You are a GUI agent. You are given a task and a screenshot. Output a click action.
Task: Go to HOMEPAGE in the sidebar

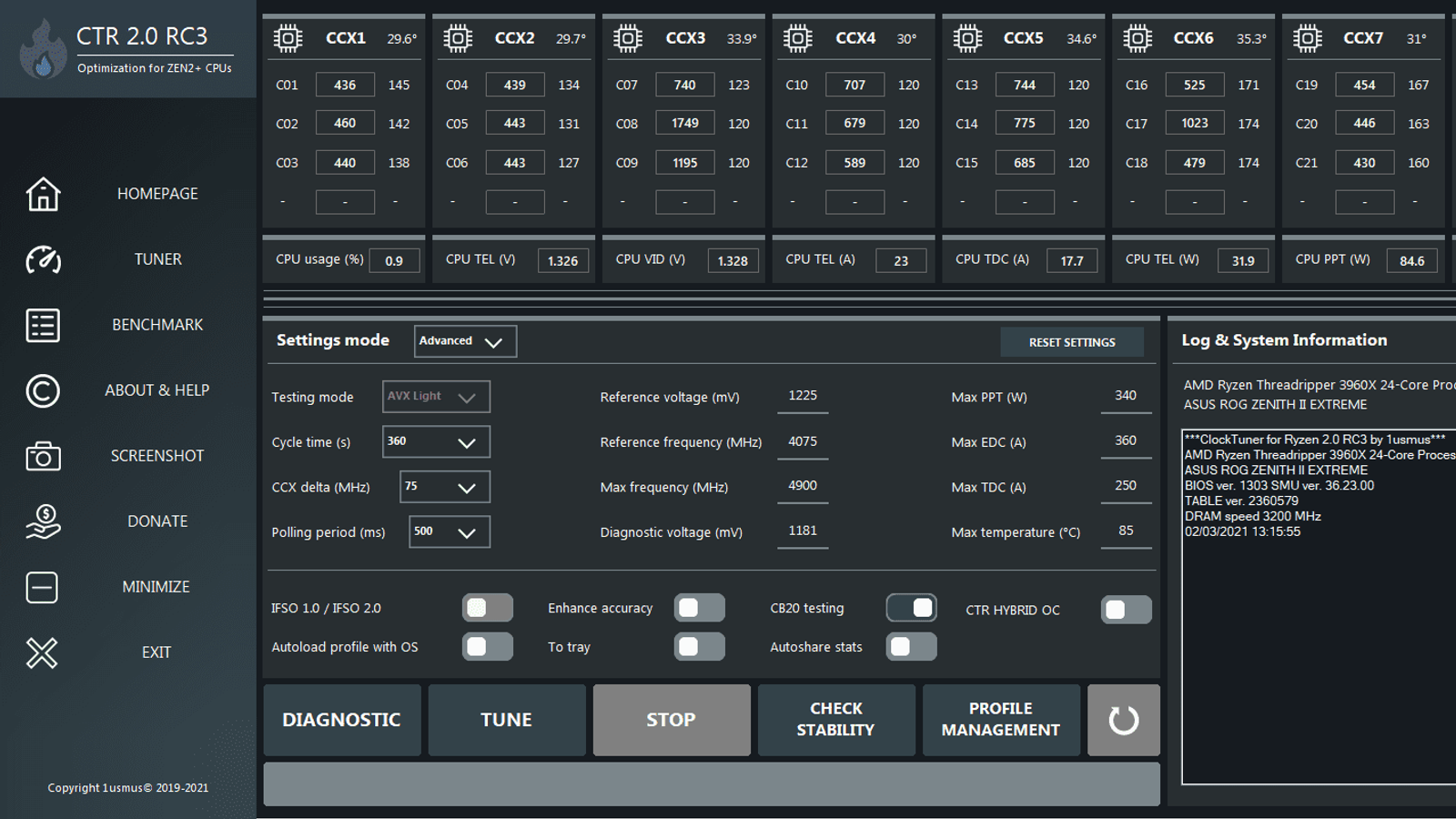coord(157,194)
